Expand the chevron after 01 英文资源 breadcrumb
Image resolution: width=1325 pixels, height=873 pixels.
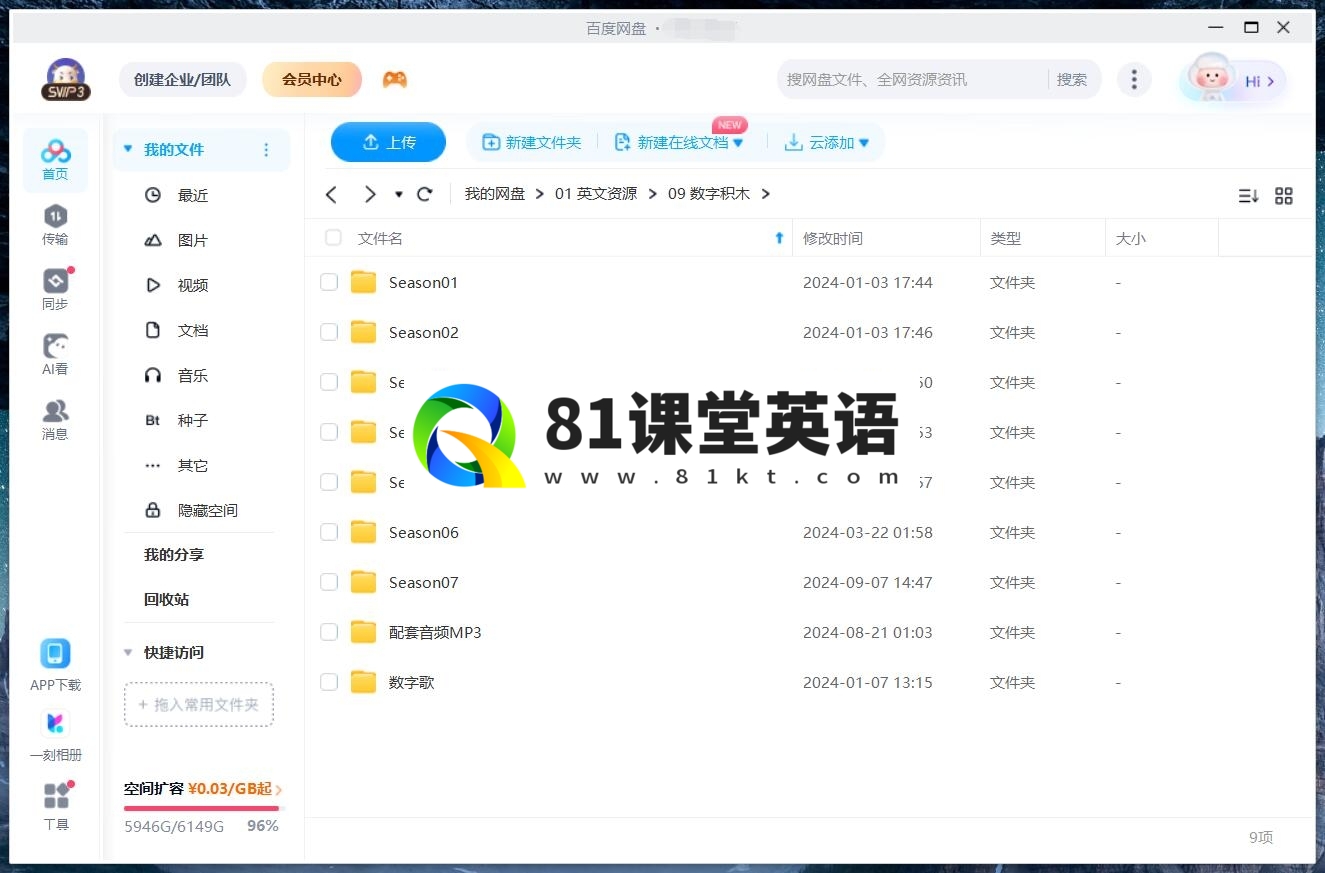(x=652, y=194)
